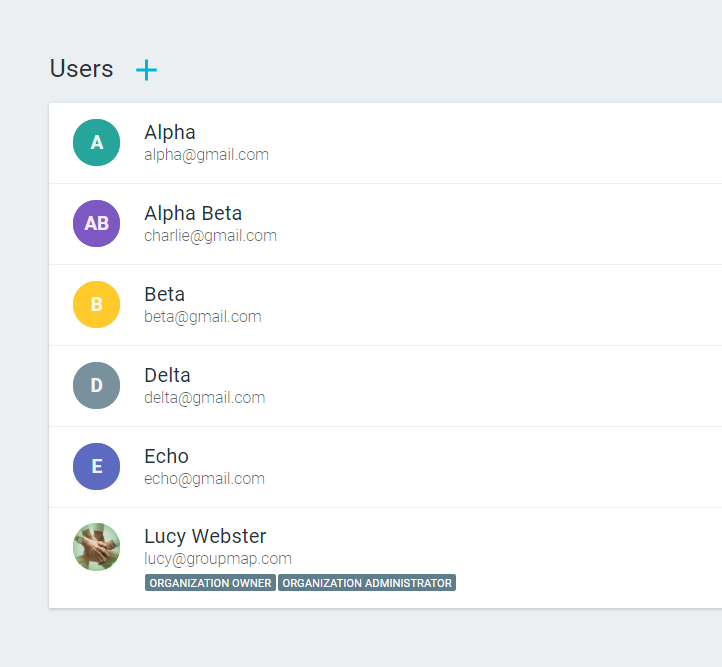Click the purple 'AB' avatar icon
The width and height of the screenshot is (722, 667).
97,224
